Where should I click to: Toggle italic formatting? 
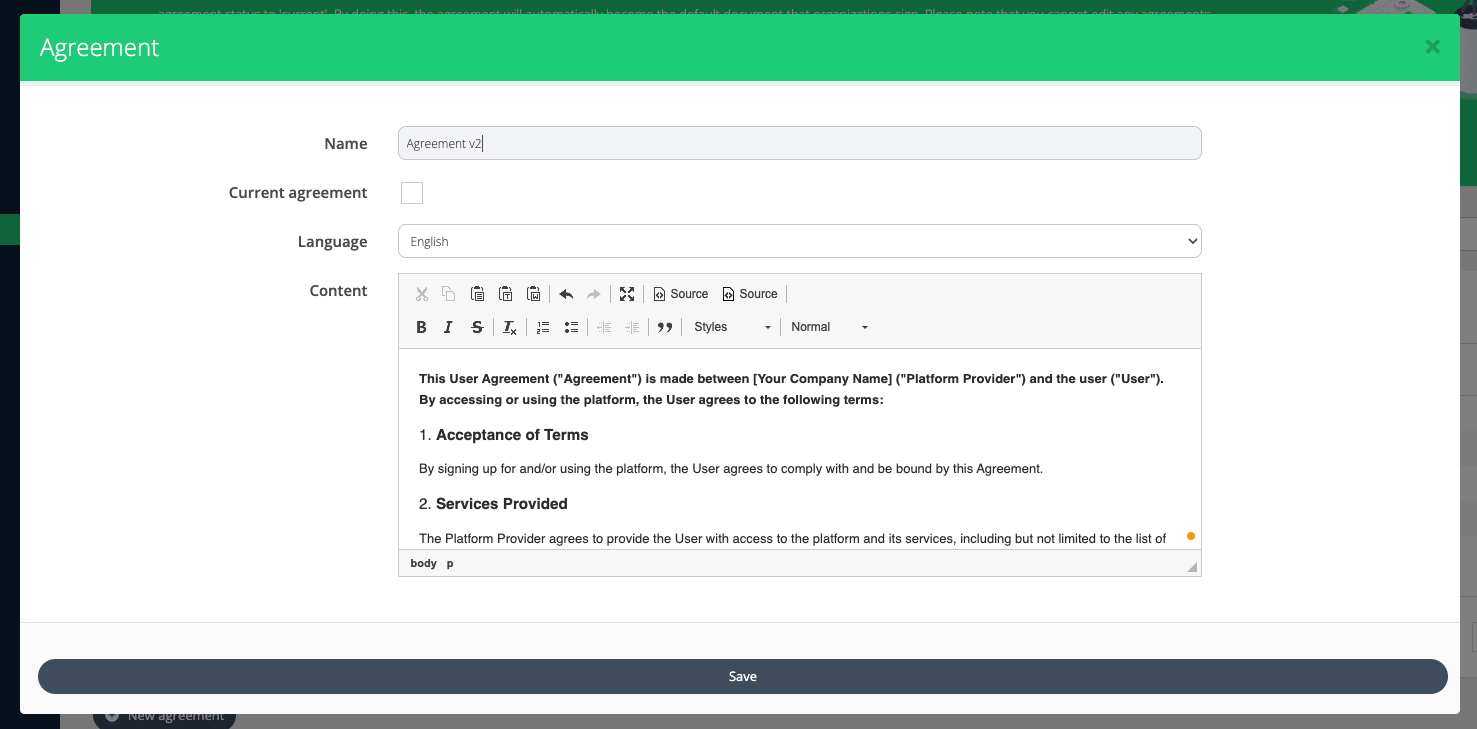(448, 327)
